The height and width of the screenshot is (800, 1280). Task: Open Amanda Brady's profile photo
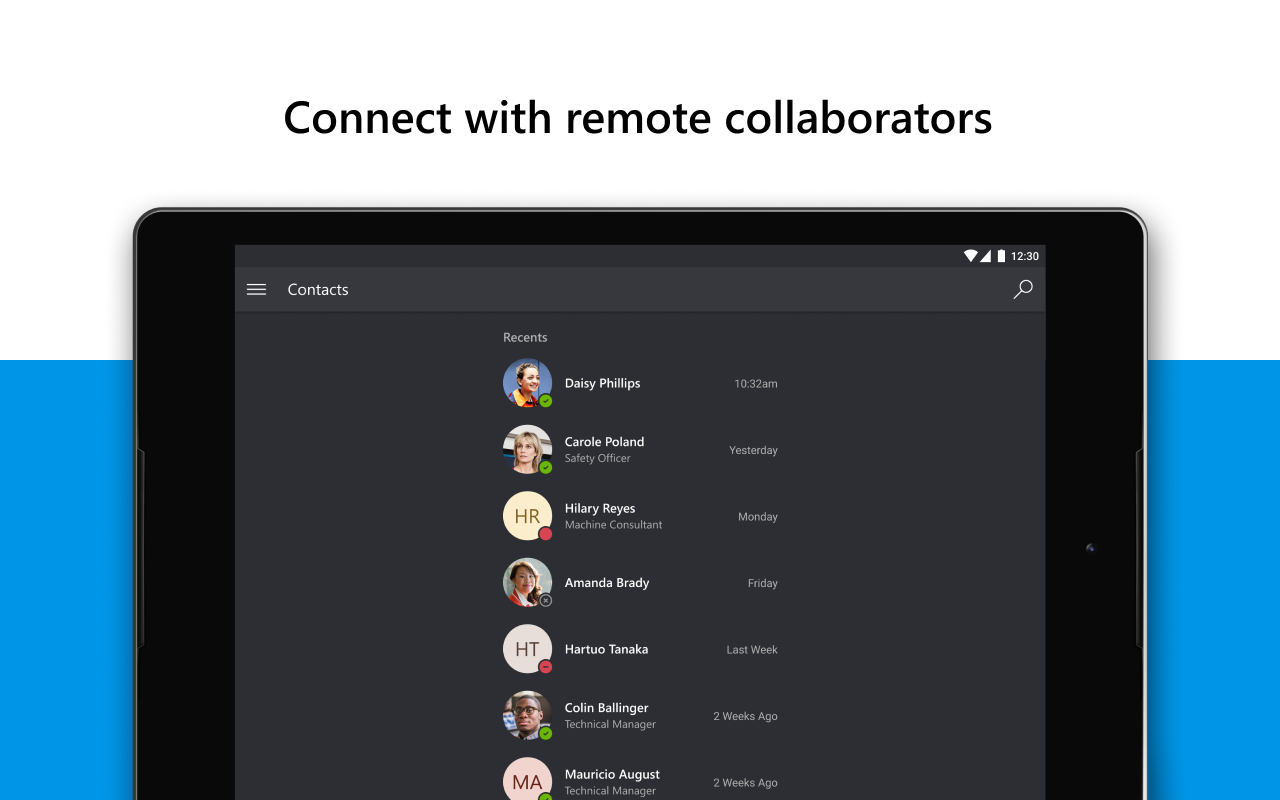point(527,583)
